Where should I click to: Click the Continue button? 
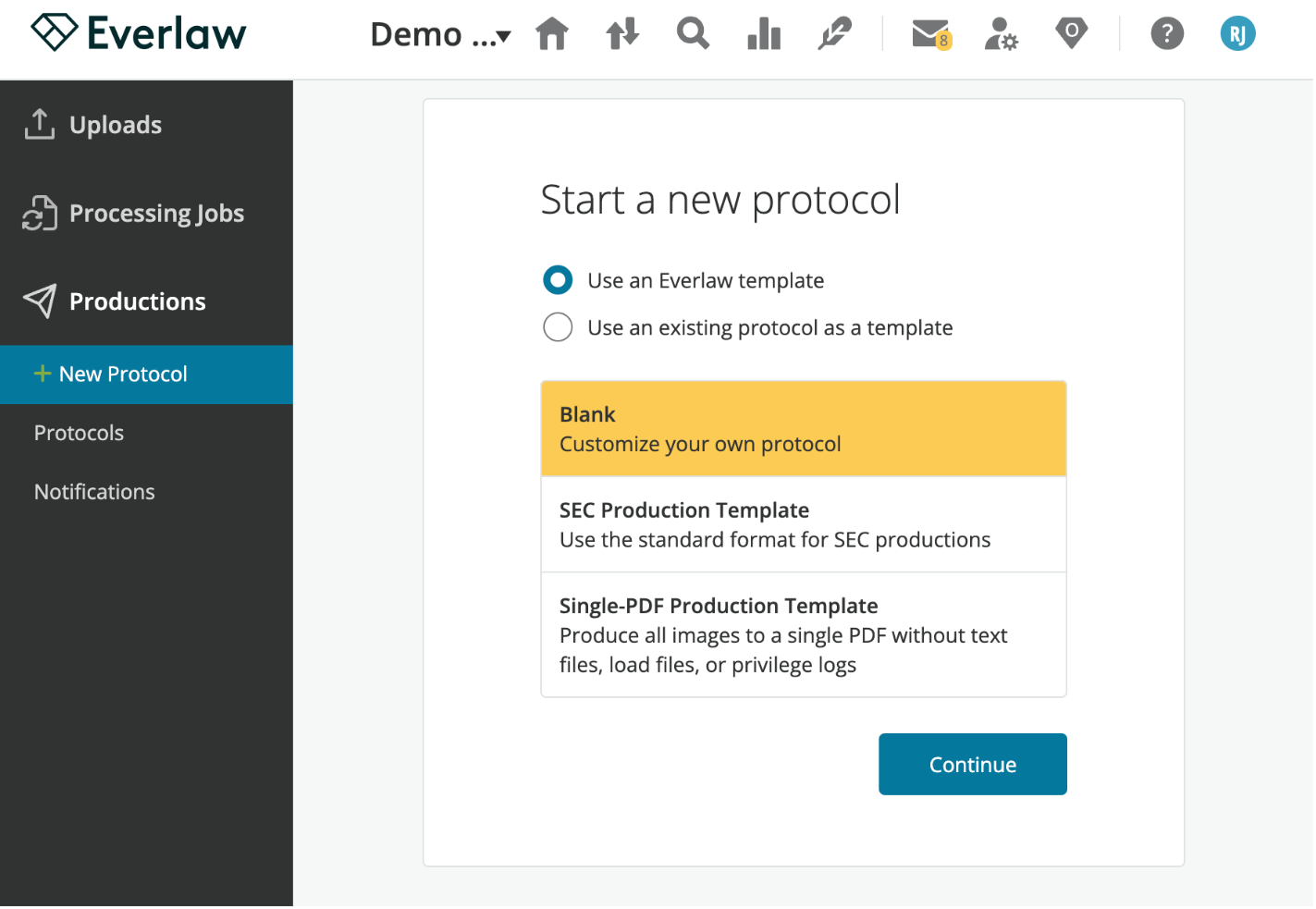pos(972,764)
